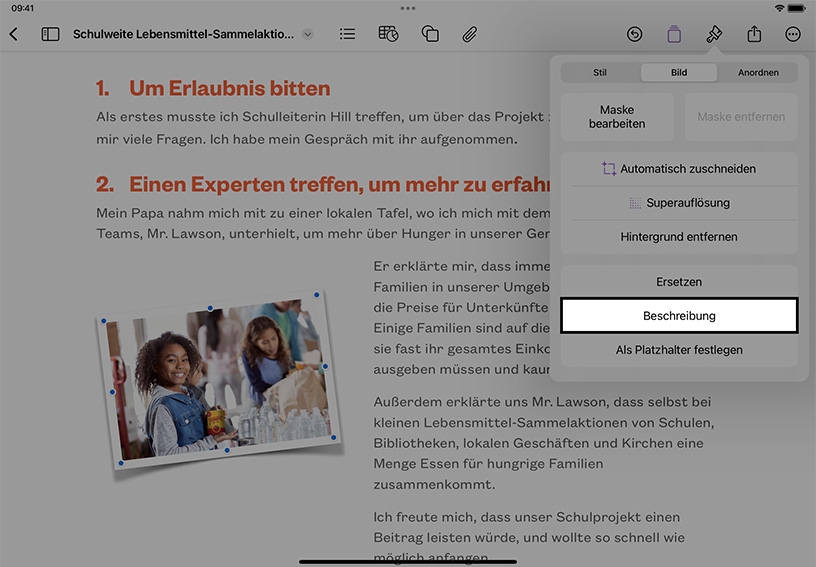
Task: Open the Share icon
Action: (754, 34)
